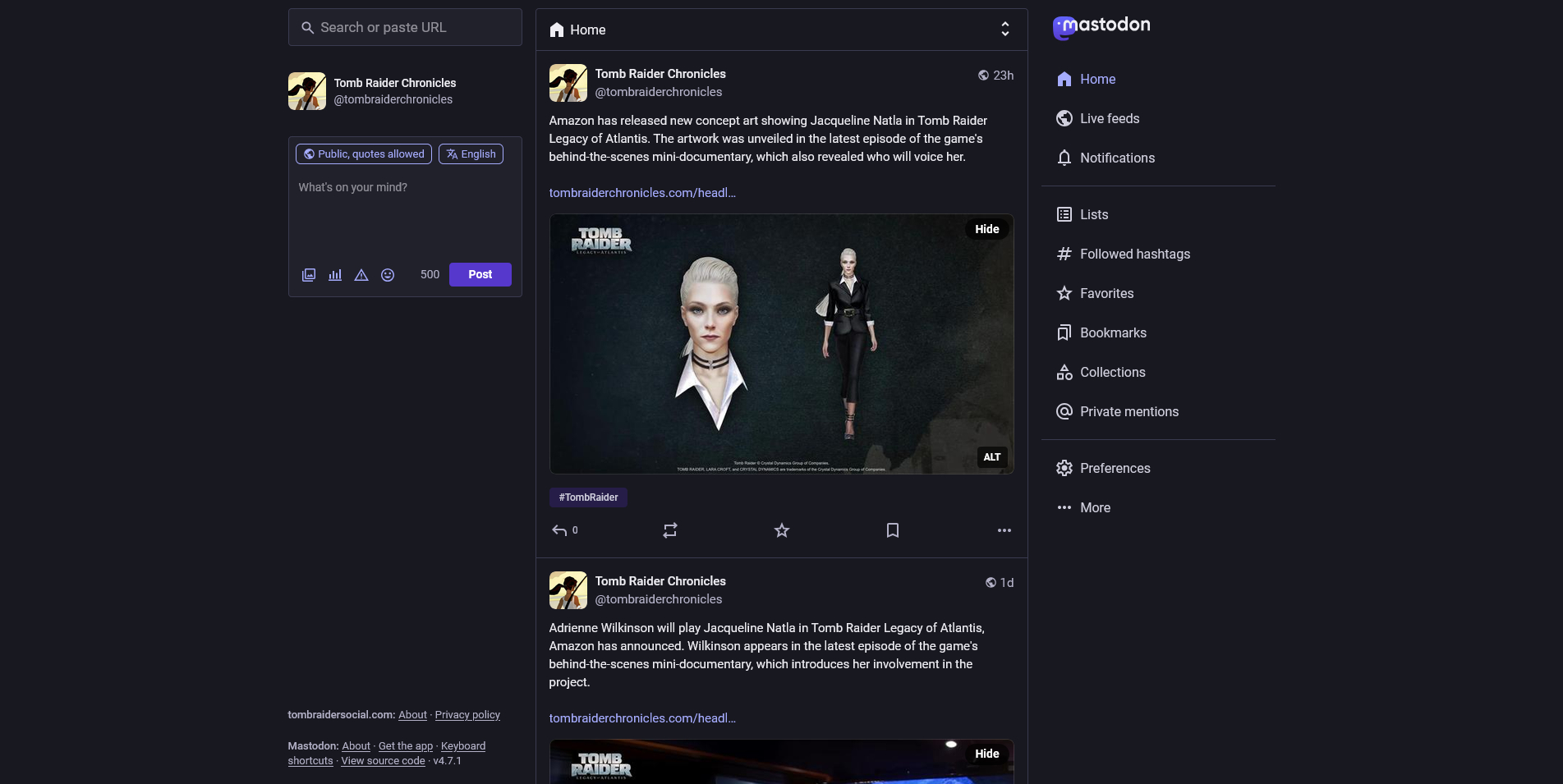Show ALT text for concept art image
The image size is (1563, 784).
pos(992,457)
